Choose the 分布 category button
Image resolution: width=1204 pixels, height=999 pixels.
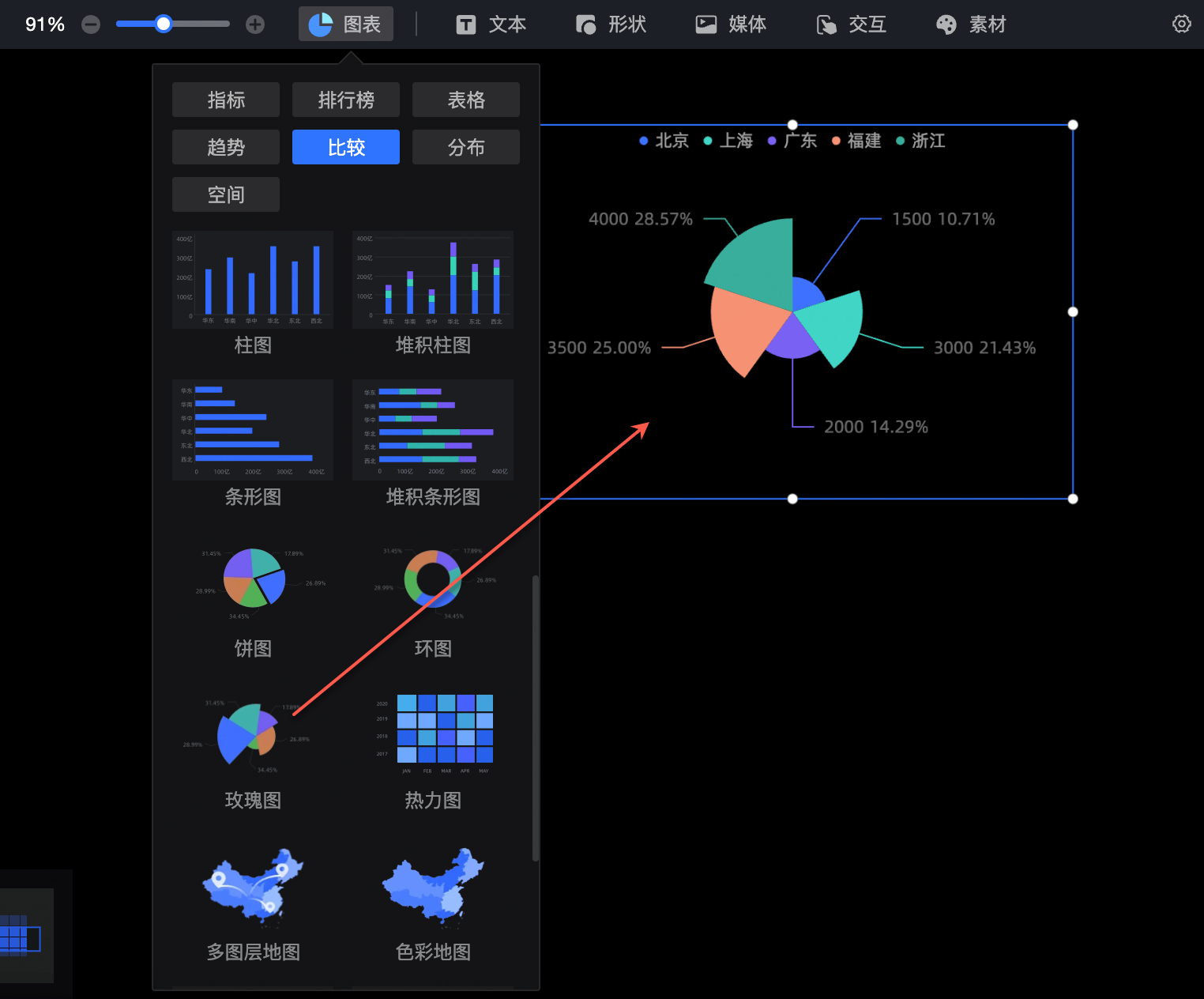[x=466, y=147]
